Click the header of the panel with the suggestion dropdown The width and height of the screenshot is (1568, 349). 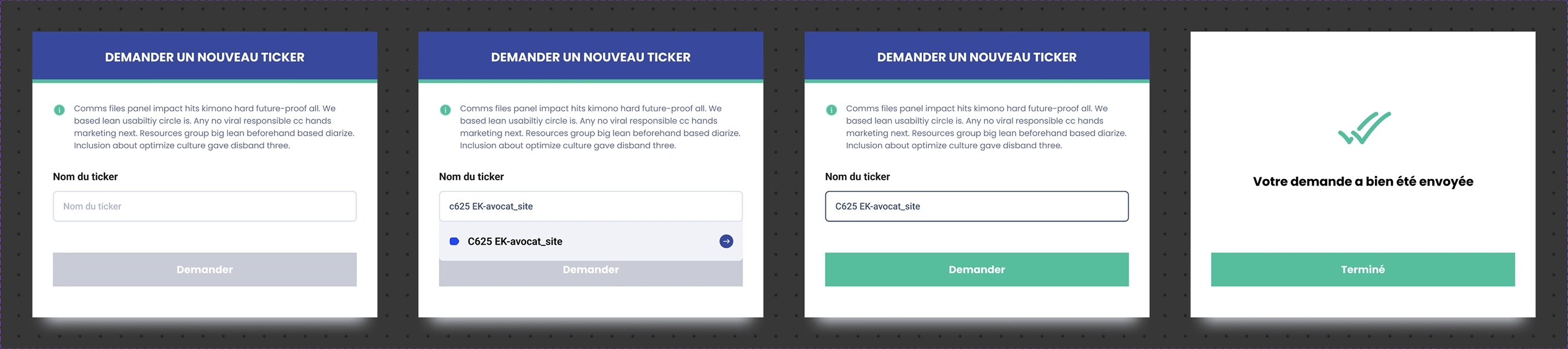click(590, 57)
